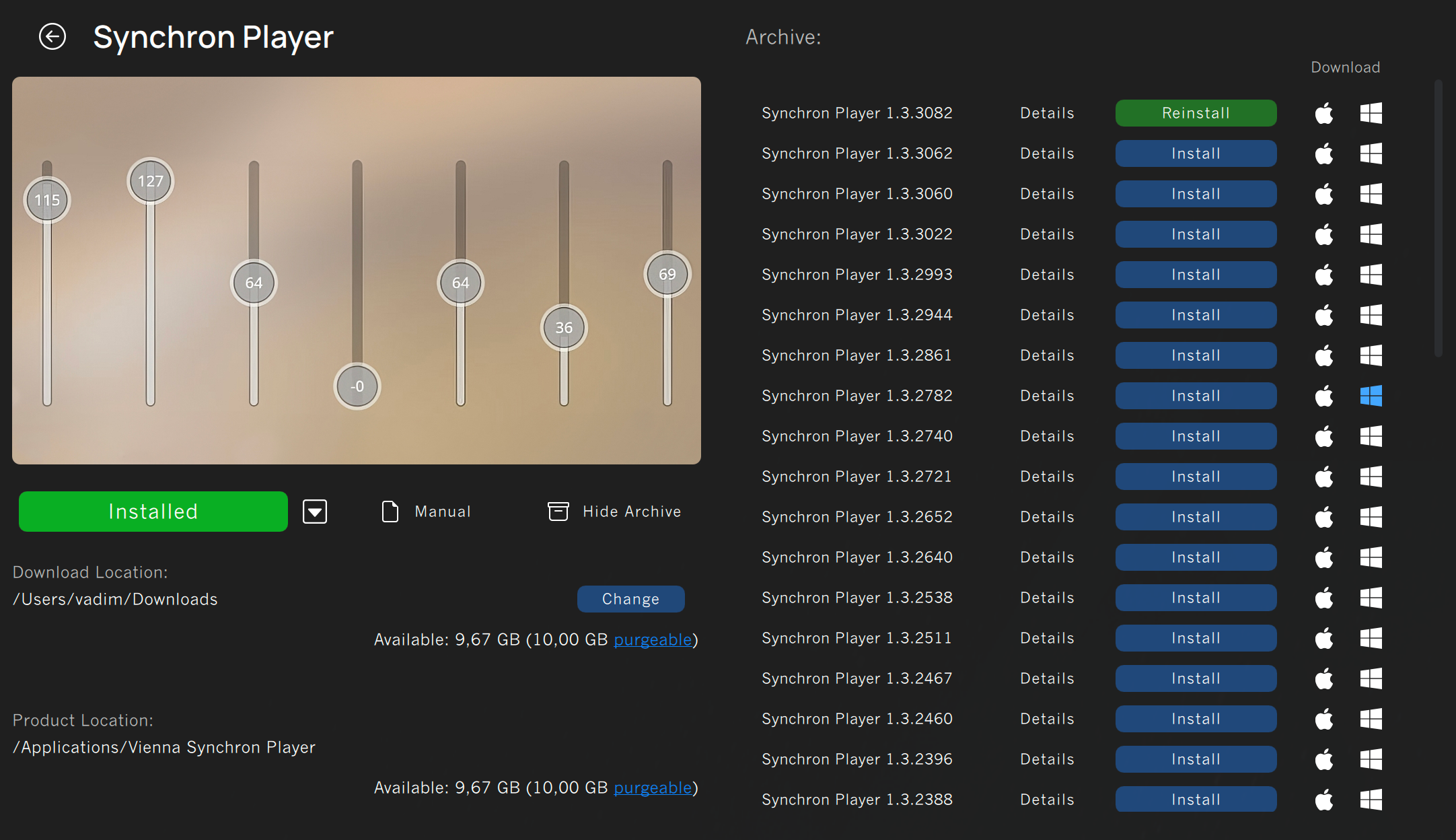Open purgeable link under Product Location

click(653, 788)
